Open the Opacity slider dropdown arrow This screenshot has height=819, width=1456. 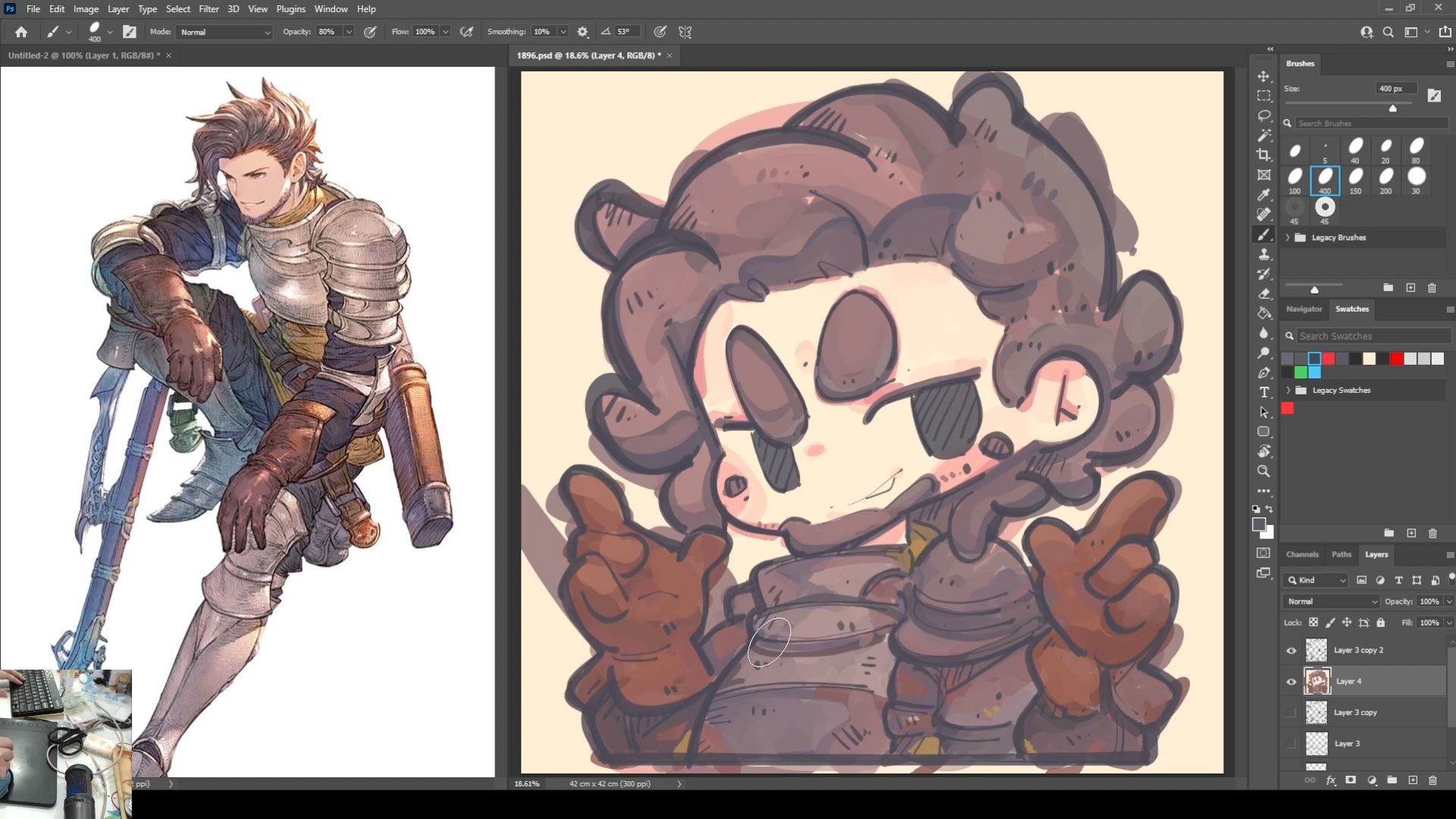(349, 32)
